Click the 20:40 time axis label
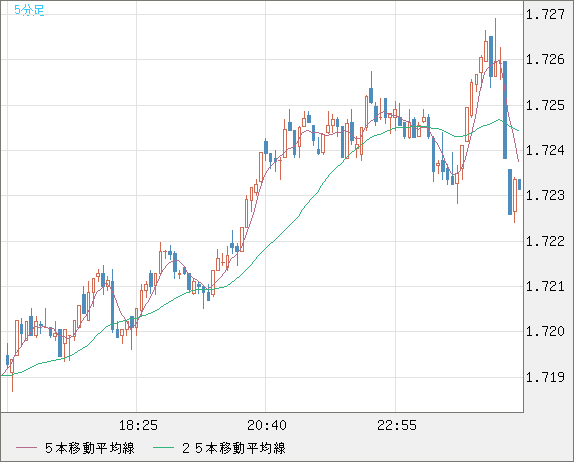Image resolution: width=574 pixels, height=462 pixels. (x=267, y=425)
